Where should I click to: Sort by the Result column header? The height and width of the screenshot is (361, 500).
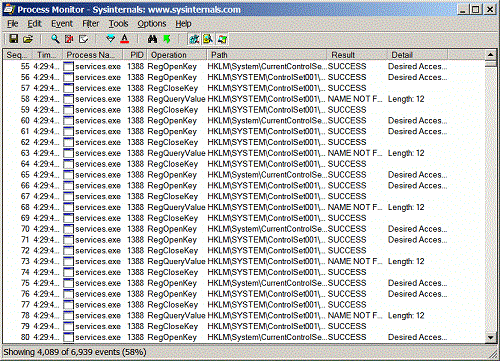[x=357, y=55]
